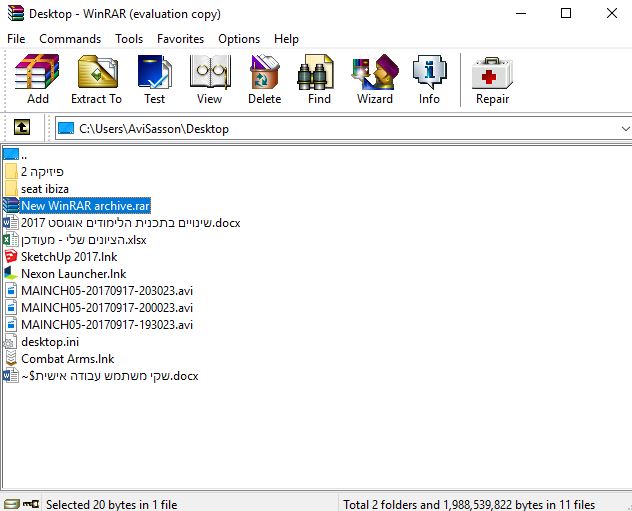Click the Test archive toolbar icon
Viewport: 632px width, 511px height.
[x=155, y=72]
